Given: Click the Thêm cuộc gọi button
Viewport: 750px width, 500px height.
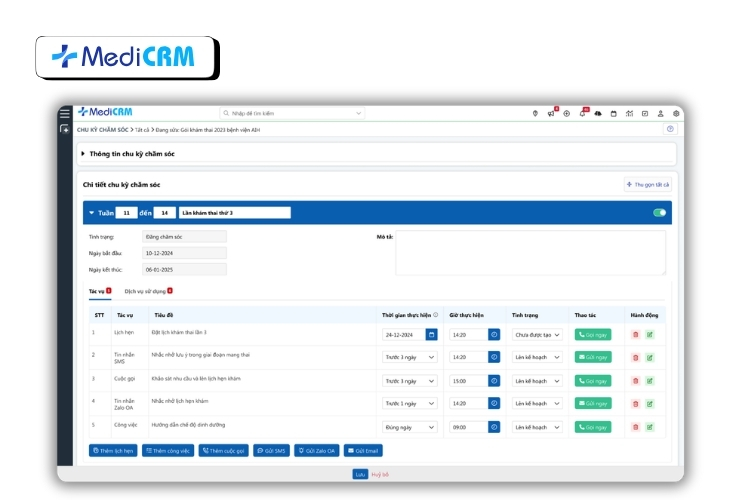Looking at the screenshot, I should pos(223,451).
